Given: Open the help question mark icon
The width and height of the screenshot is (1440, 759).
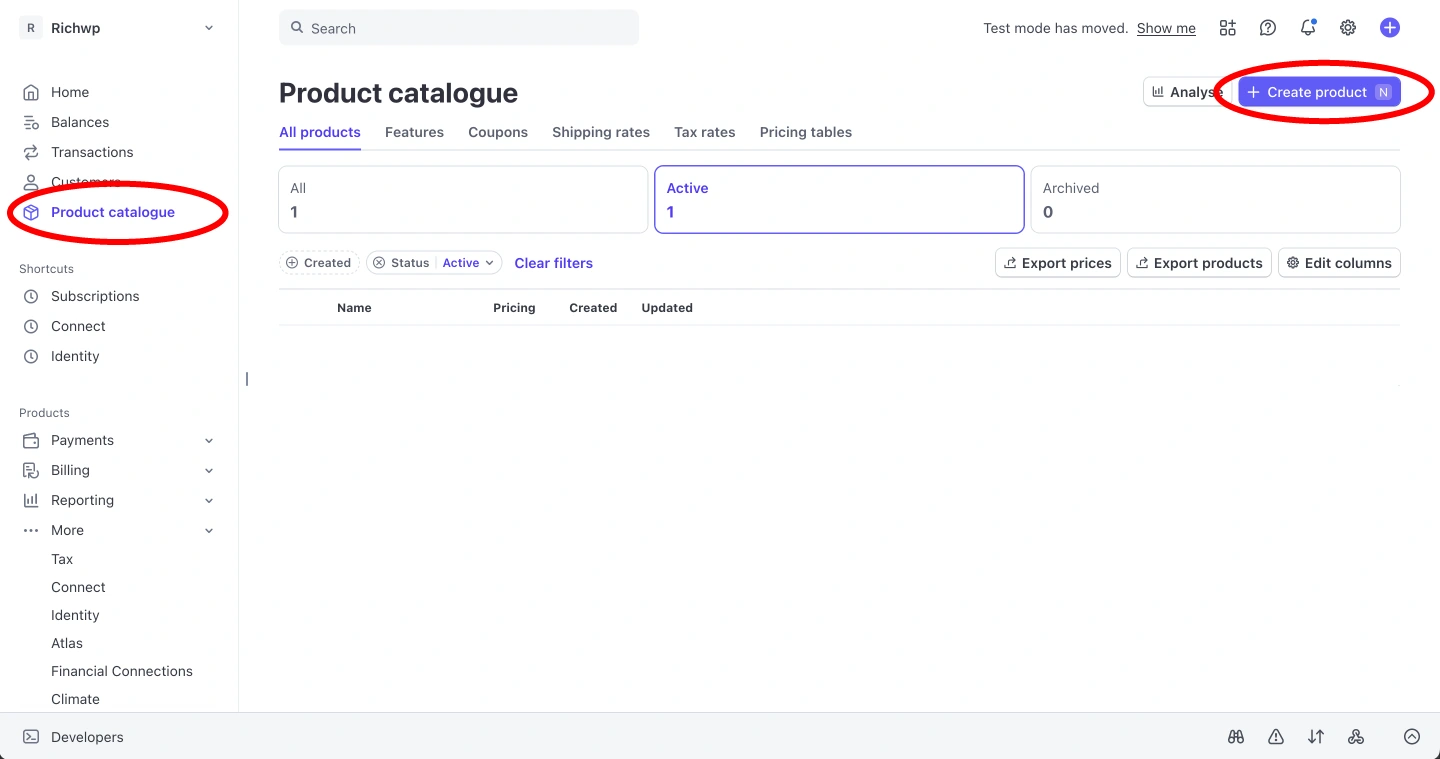Looking at the screenshot, I should click(1267, 28).
